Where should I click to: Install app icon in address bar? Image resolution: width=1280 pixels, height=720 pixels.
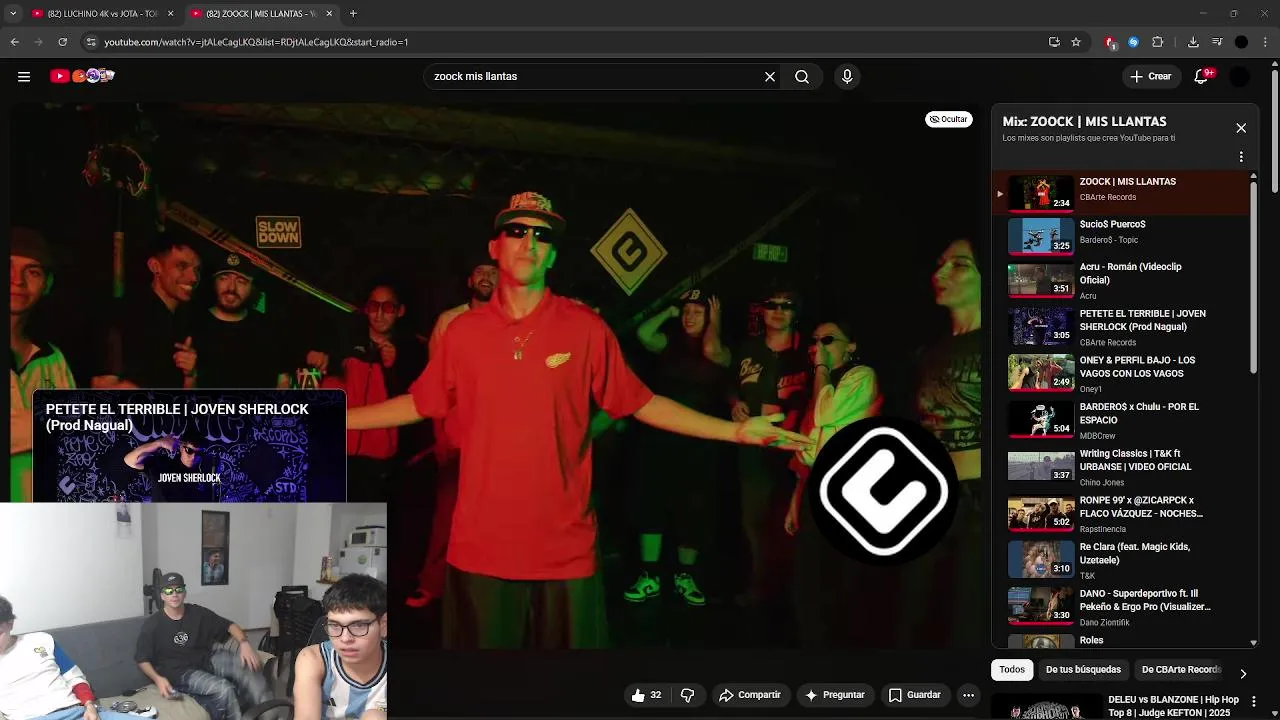tap(1054, 42)
